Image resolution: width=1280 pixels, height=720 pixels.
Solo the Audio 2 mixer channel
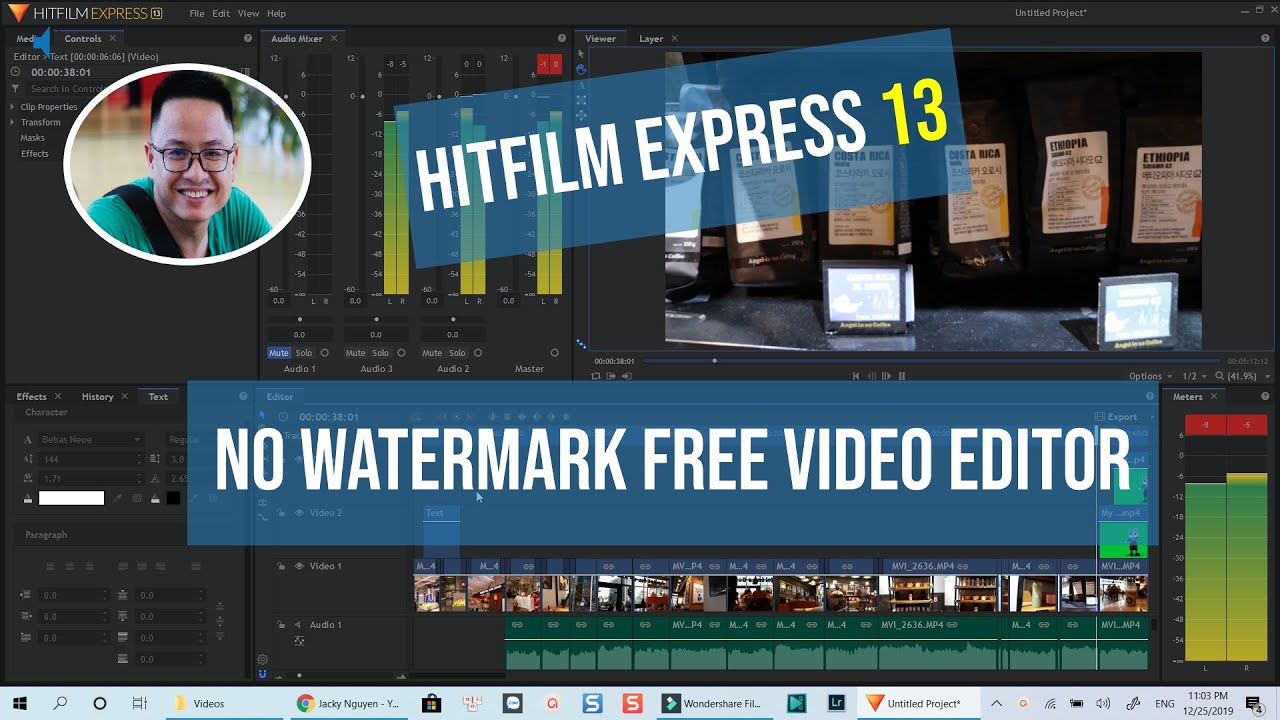click(457, 353)
